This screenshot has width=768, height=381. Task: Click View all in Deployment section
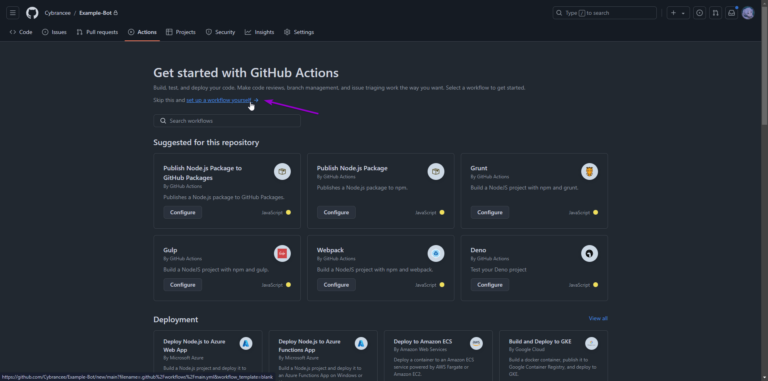[x=598, y=318]
